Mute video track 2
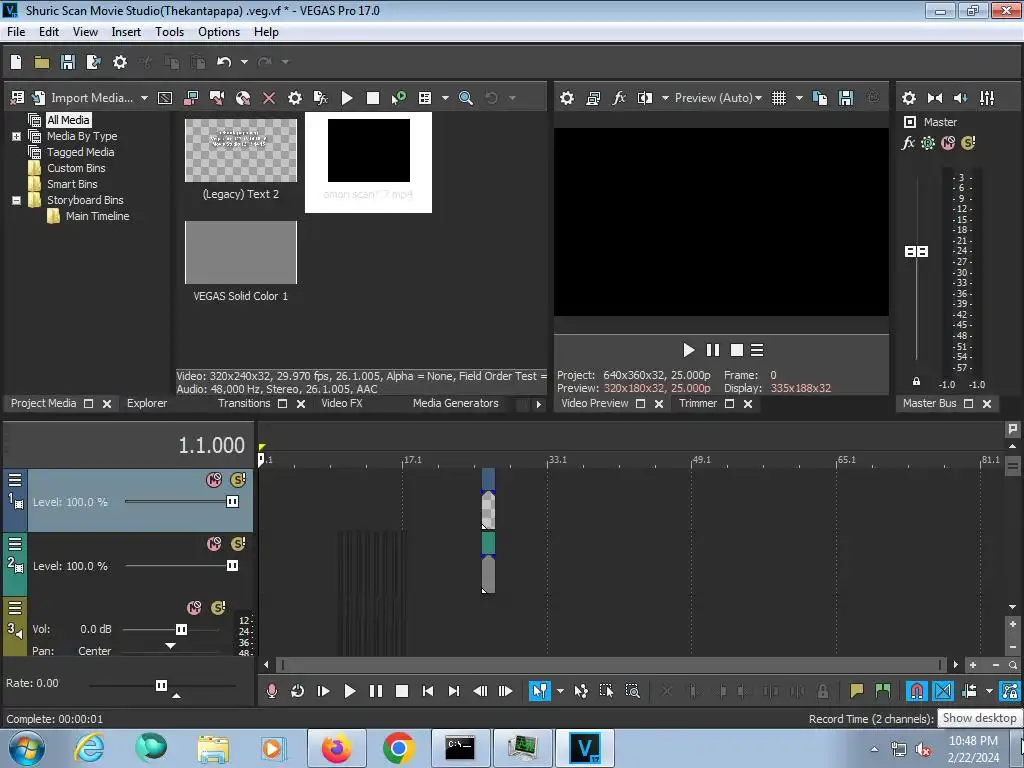 click(x=214, y=544)
